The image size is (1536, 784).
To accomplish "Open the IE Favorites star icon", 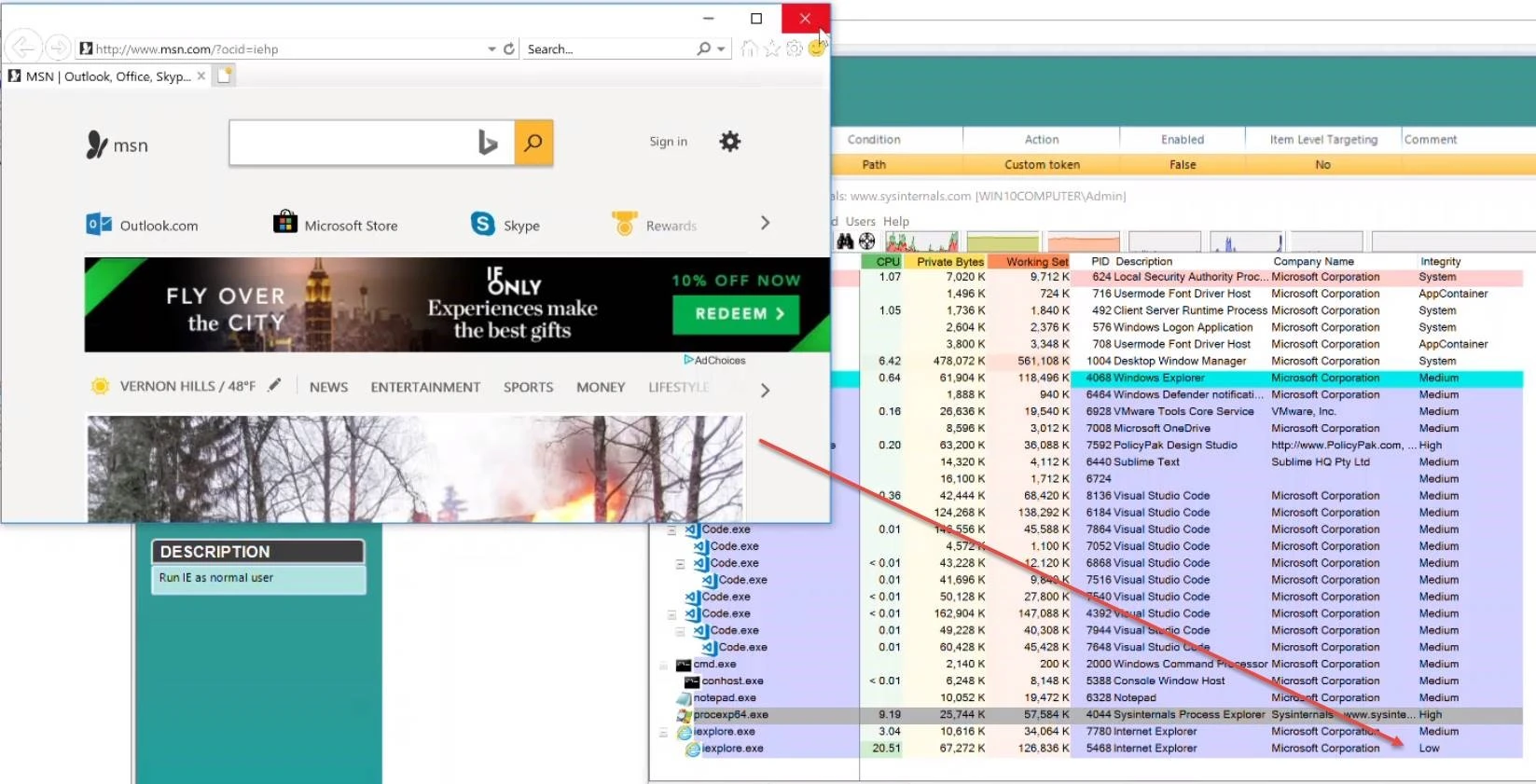I will [771, 48].
